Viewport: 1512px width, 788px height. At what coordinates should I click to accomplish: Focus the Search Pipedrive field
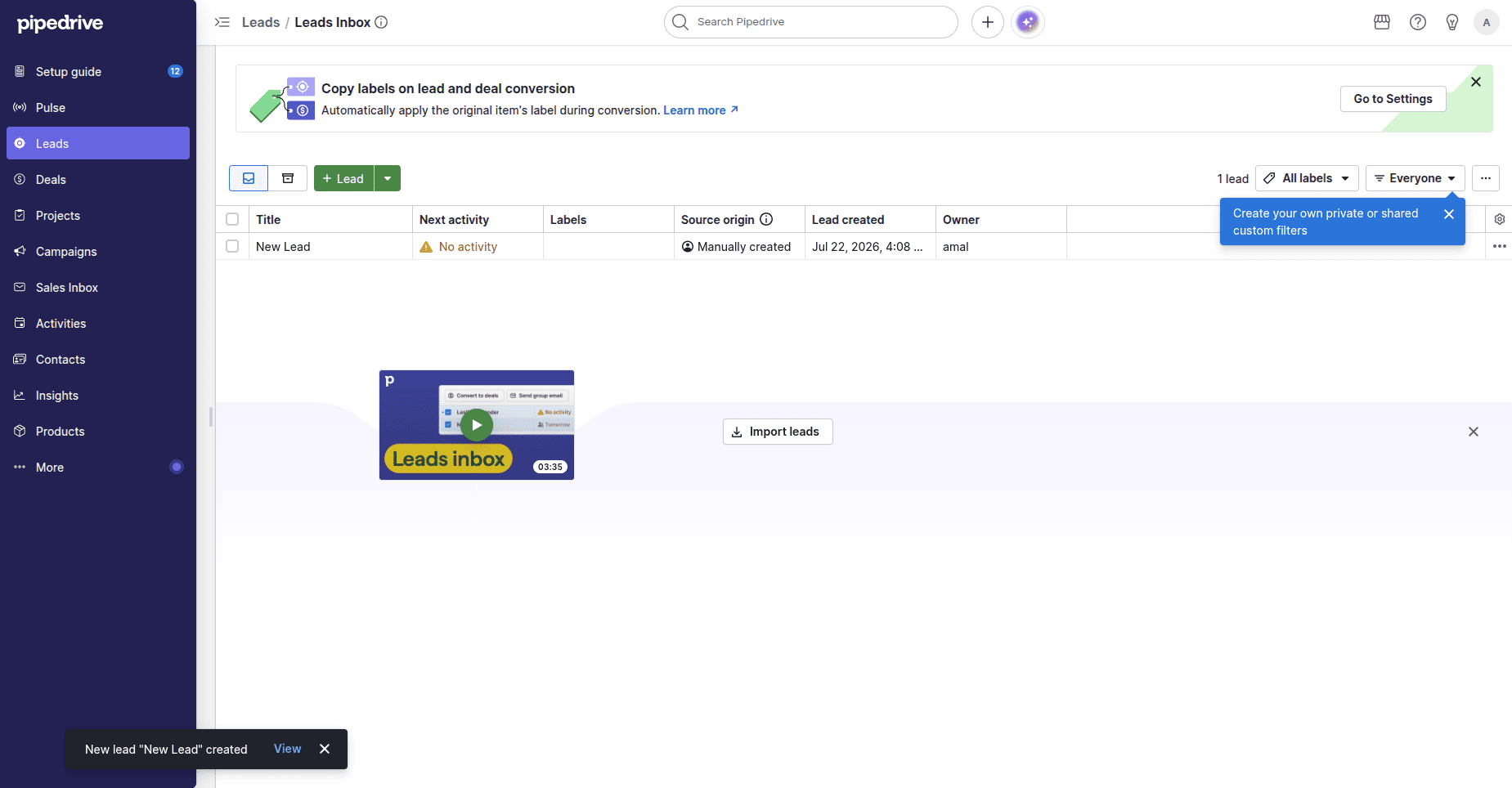click(811, 22)
